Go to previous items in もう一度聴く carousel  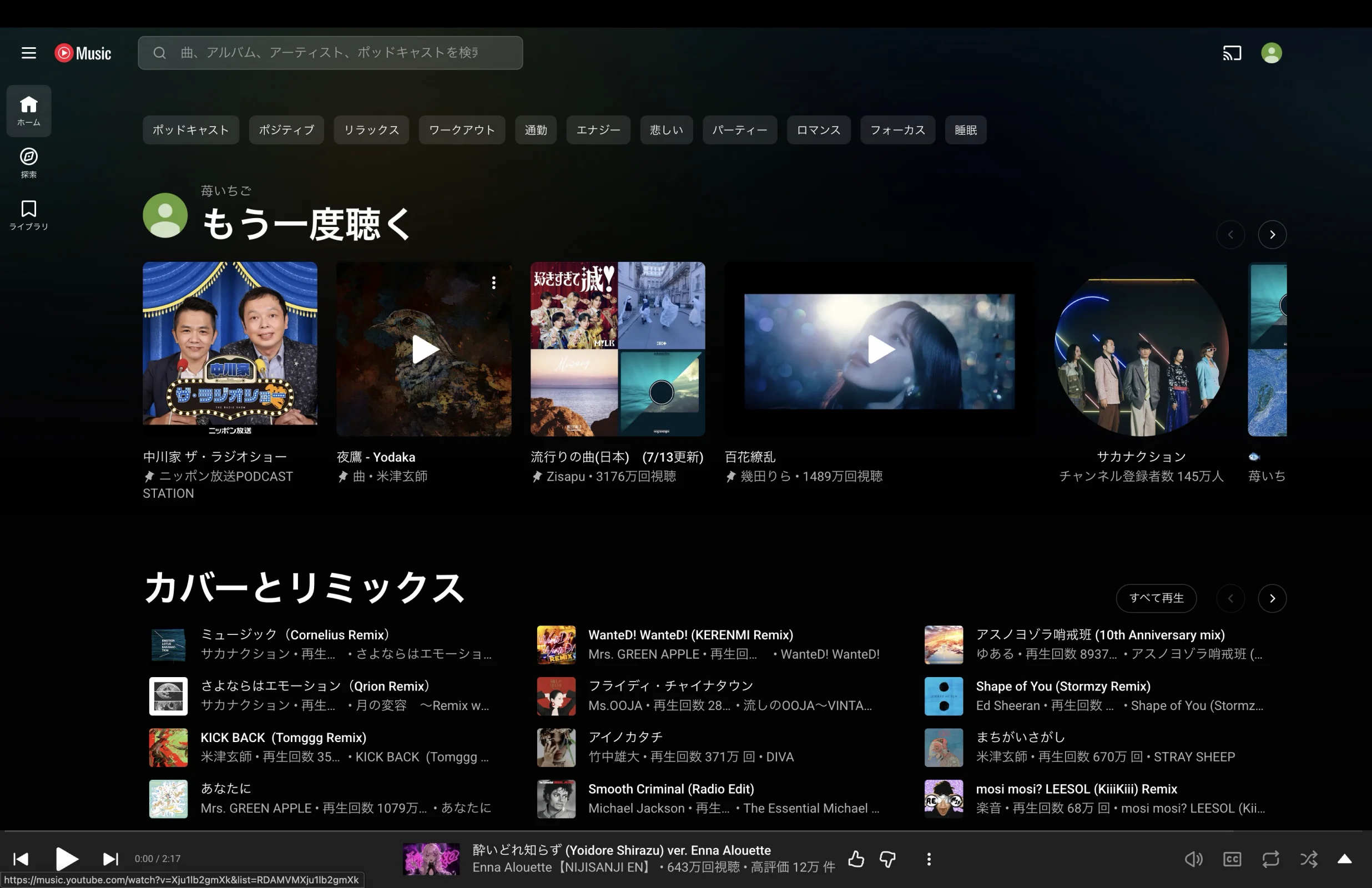[x=1230, y=235]
